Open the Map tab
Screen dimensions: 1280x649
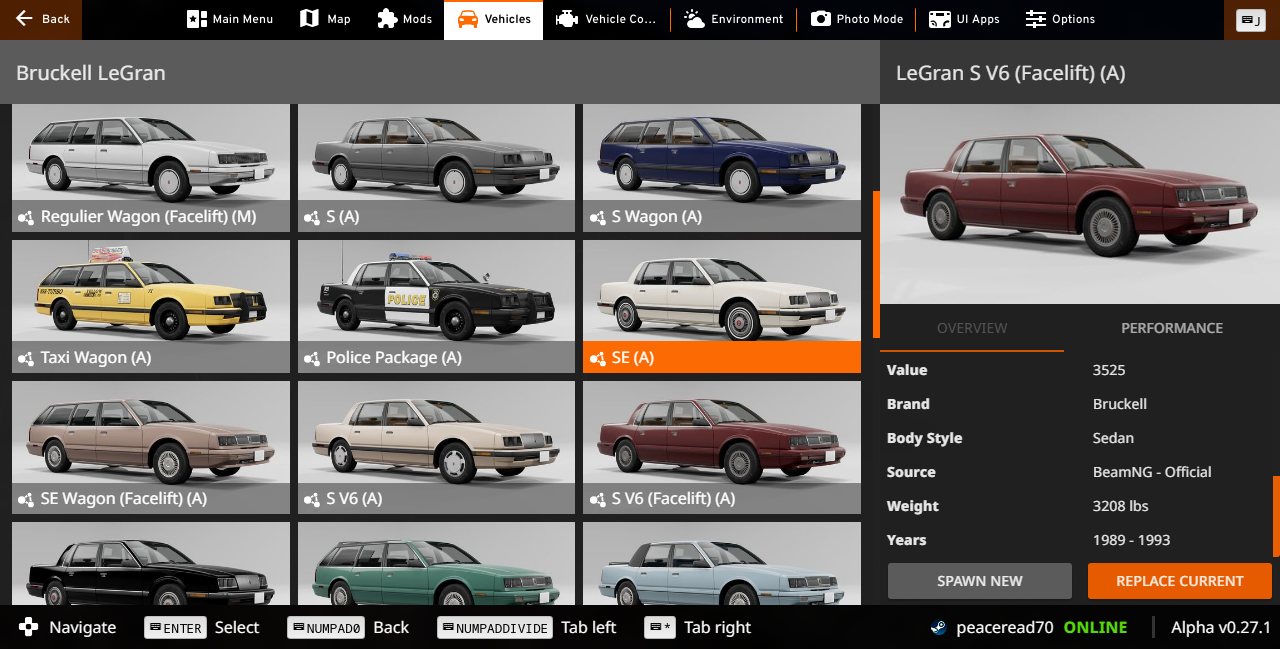(325, 19)
